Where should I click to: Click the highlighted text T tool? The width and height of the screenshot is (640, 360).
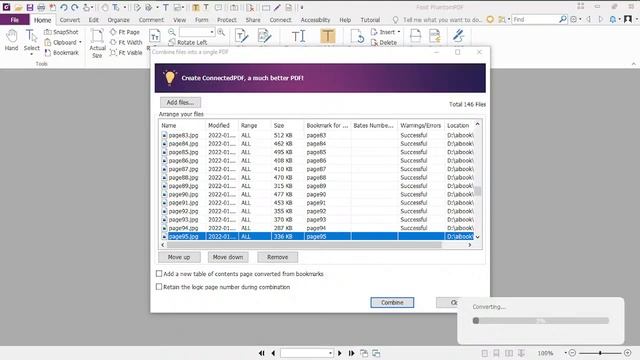coord(327,36)
